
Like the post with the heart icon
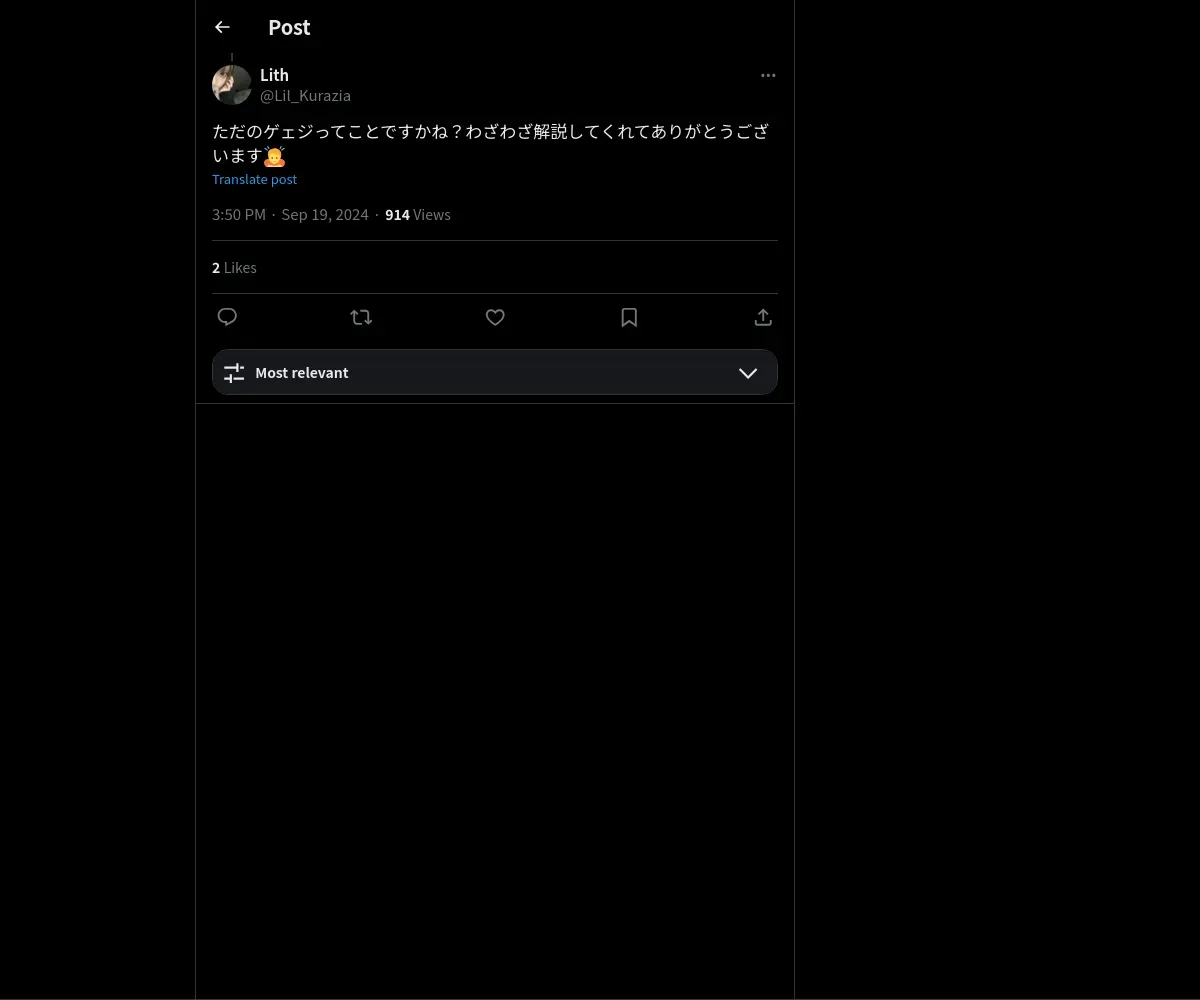pos(495,317)
